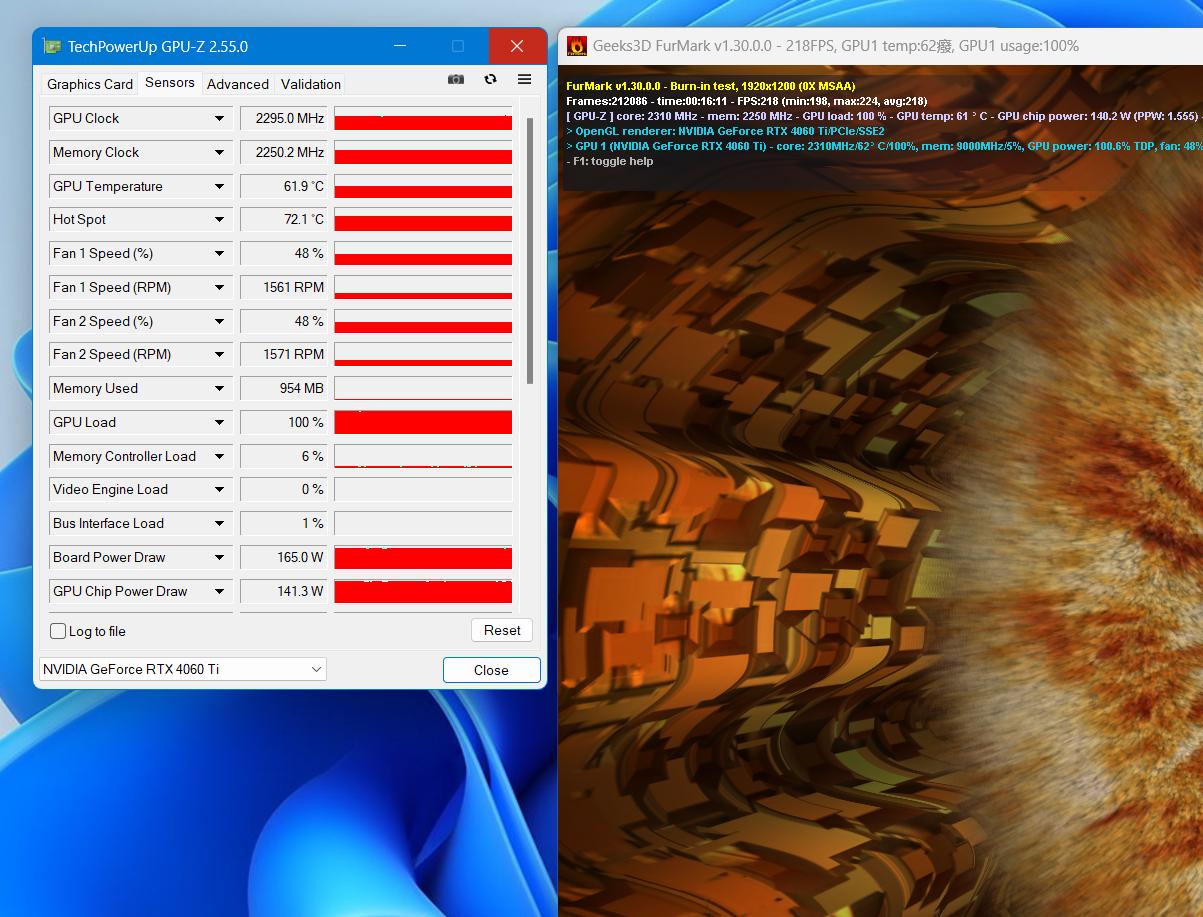Open the Memory Clock sensor dropdown
Viewport: 1203px width, 917px height.
tap(219, 153)
